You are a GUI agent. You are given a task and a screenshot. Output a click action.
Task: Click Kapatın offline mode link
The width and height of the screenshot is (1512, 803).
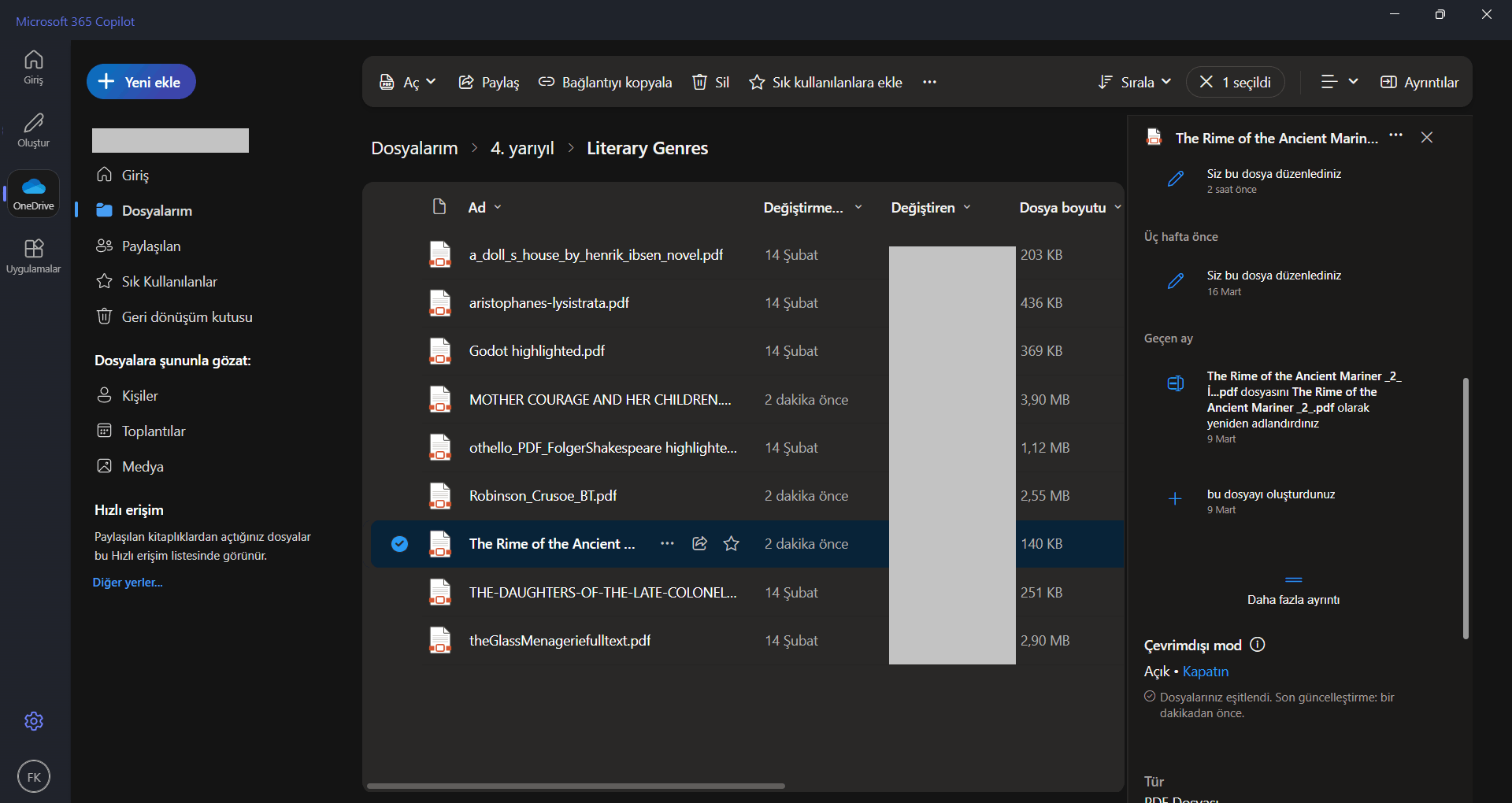pos(1205,672)
